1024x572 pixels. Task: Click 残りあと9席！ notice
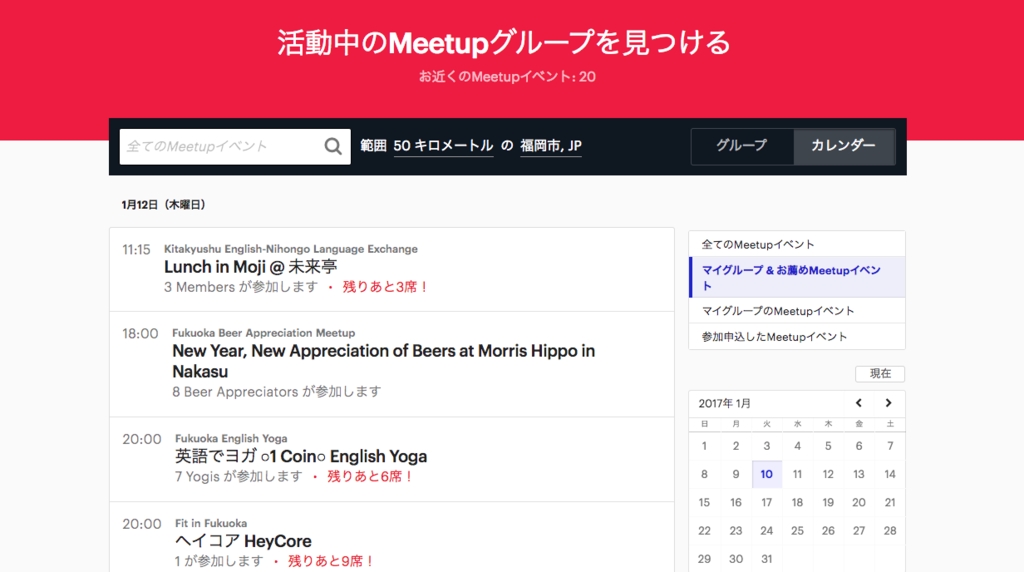pos(331,562)
